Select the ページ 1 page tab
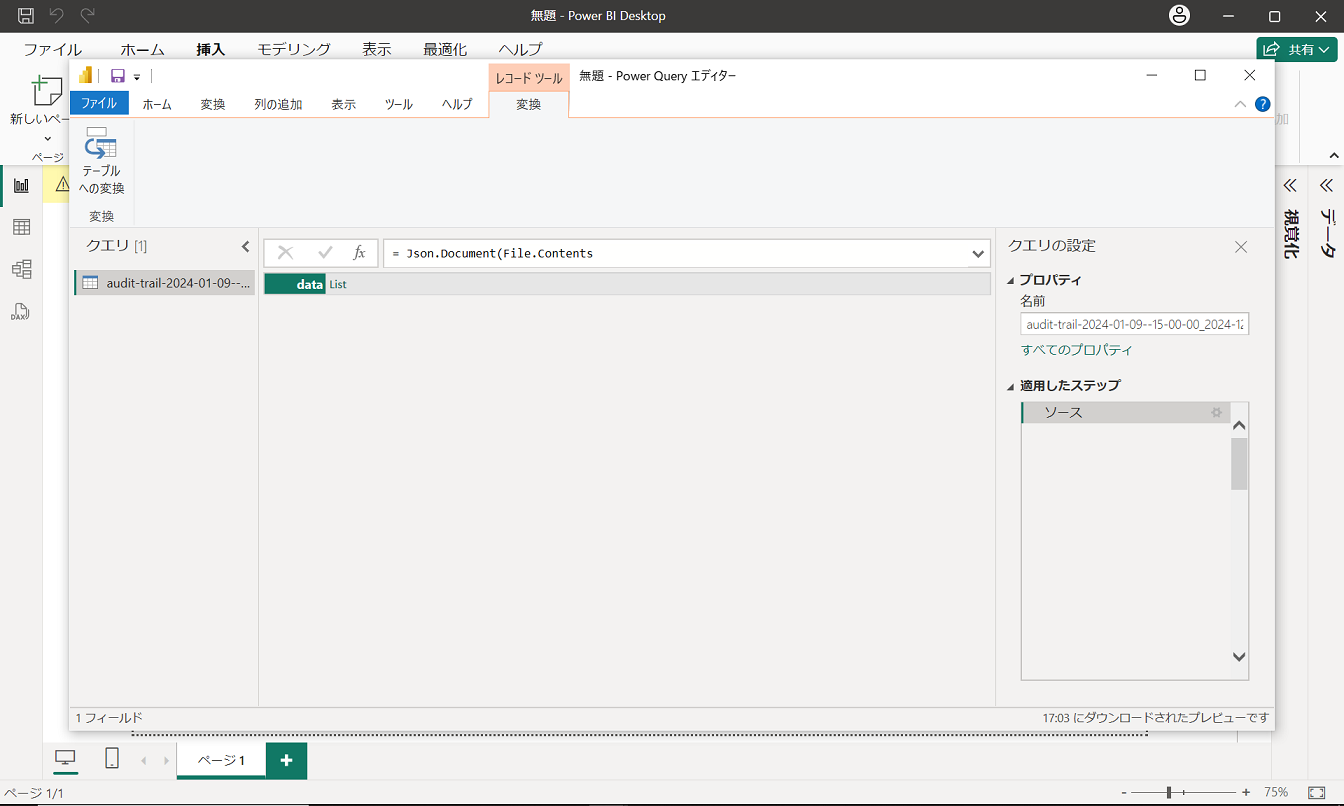Image resolution: width=1344 pixels, height=806 pixels. 221,761
